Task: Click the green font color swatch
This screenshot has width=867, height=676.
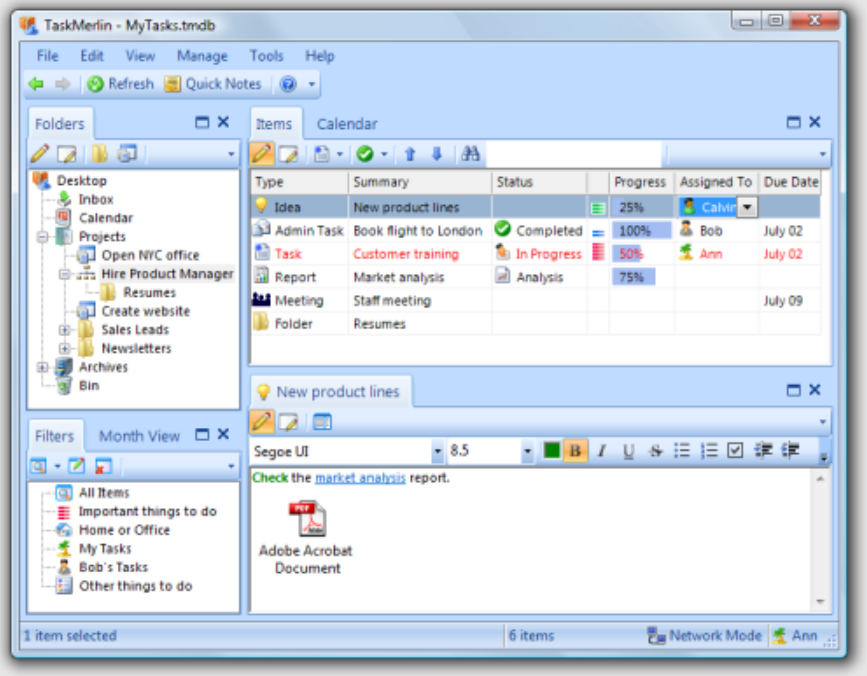Action: [x=551, y=451]
